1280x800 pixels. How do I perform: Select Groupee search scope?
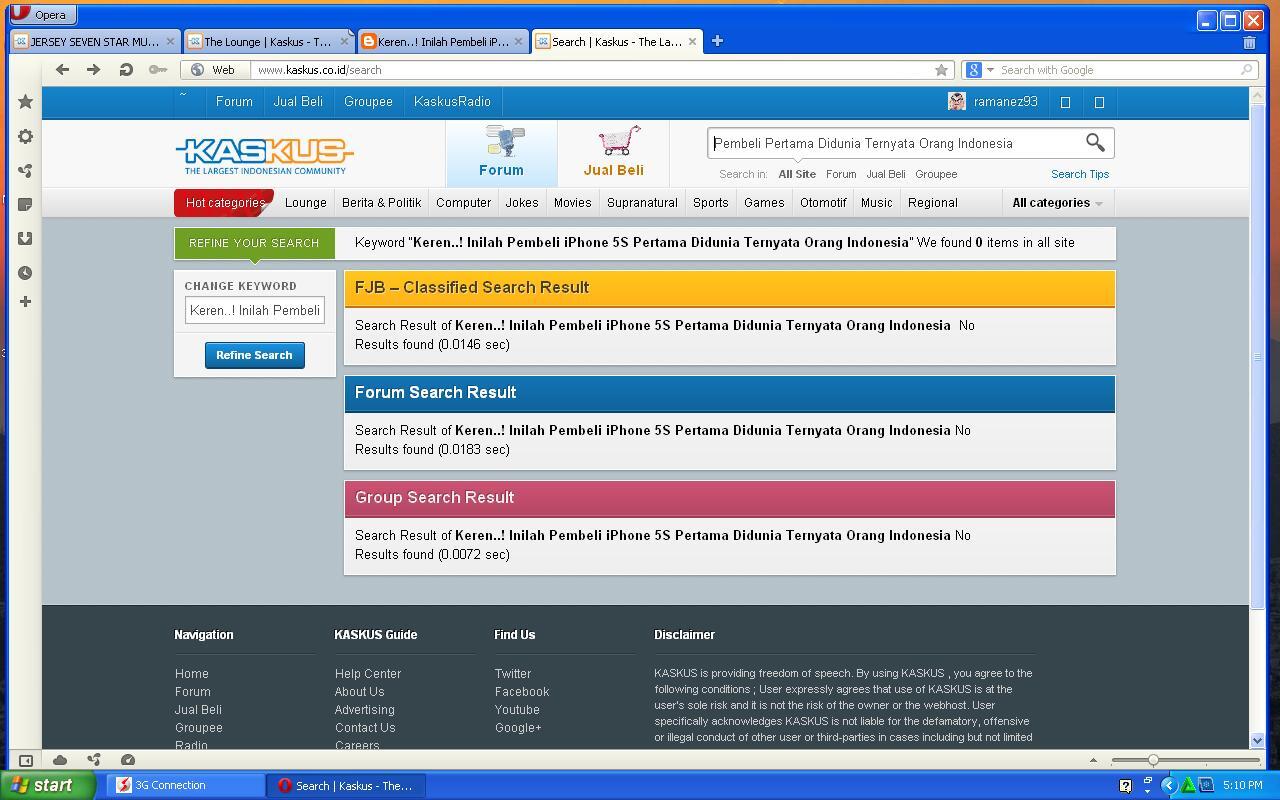936,174
